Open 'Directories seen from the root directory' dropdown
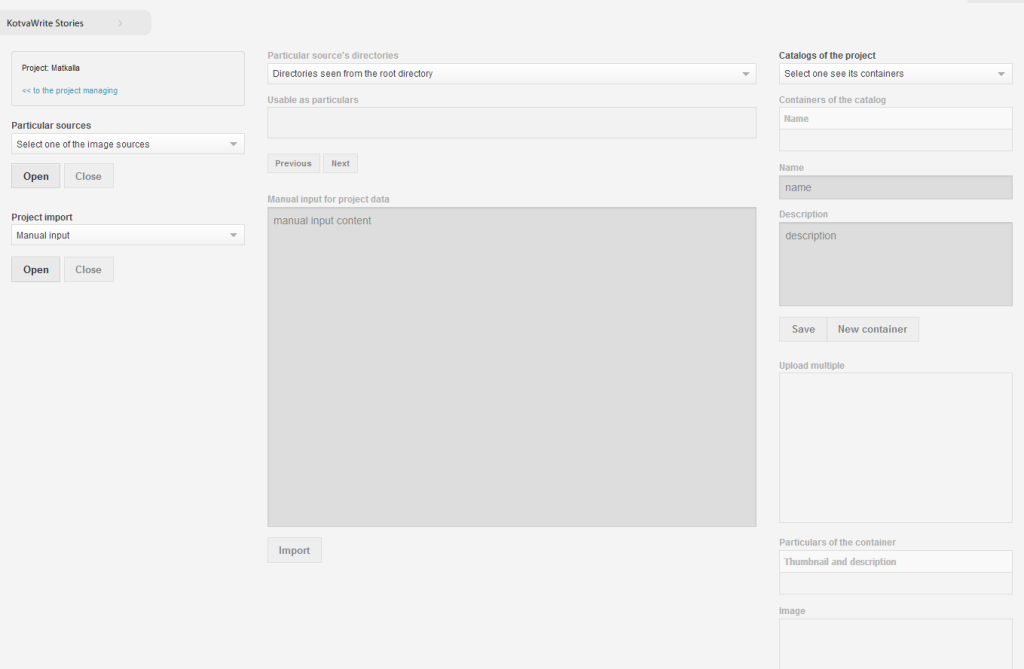 [511, 74]
